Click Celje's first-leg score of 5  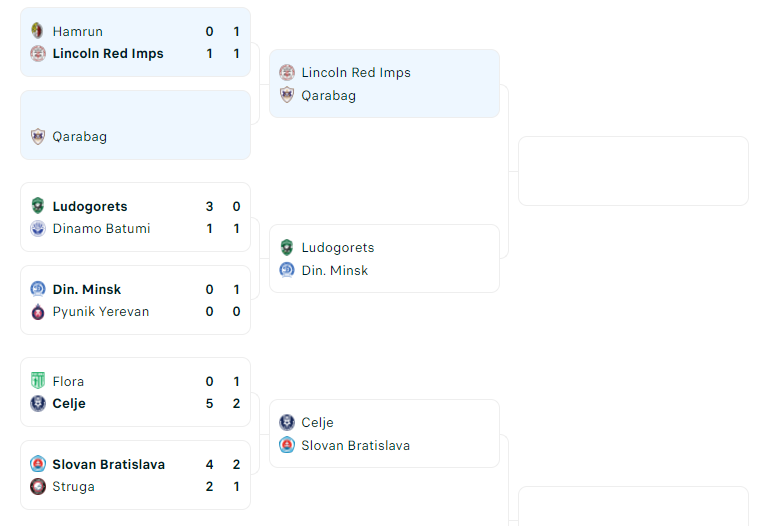[209, 404]
